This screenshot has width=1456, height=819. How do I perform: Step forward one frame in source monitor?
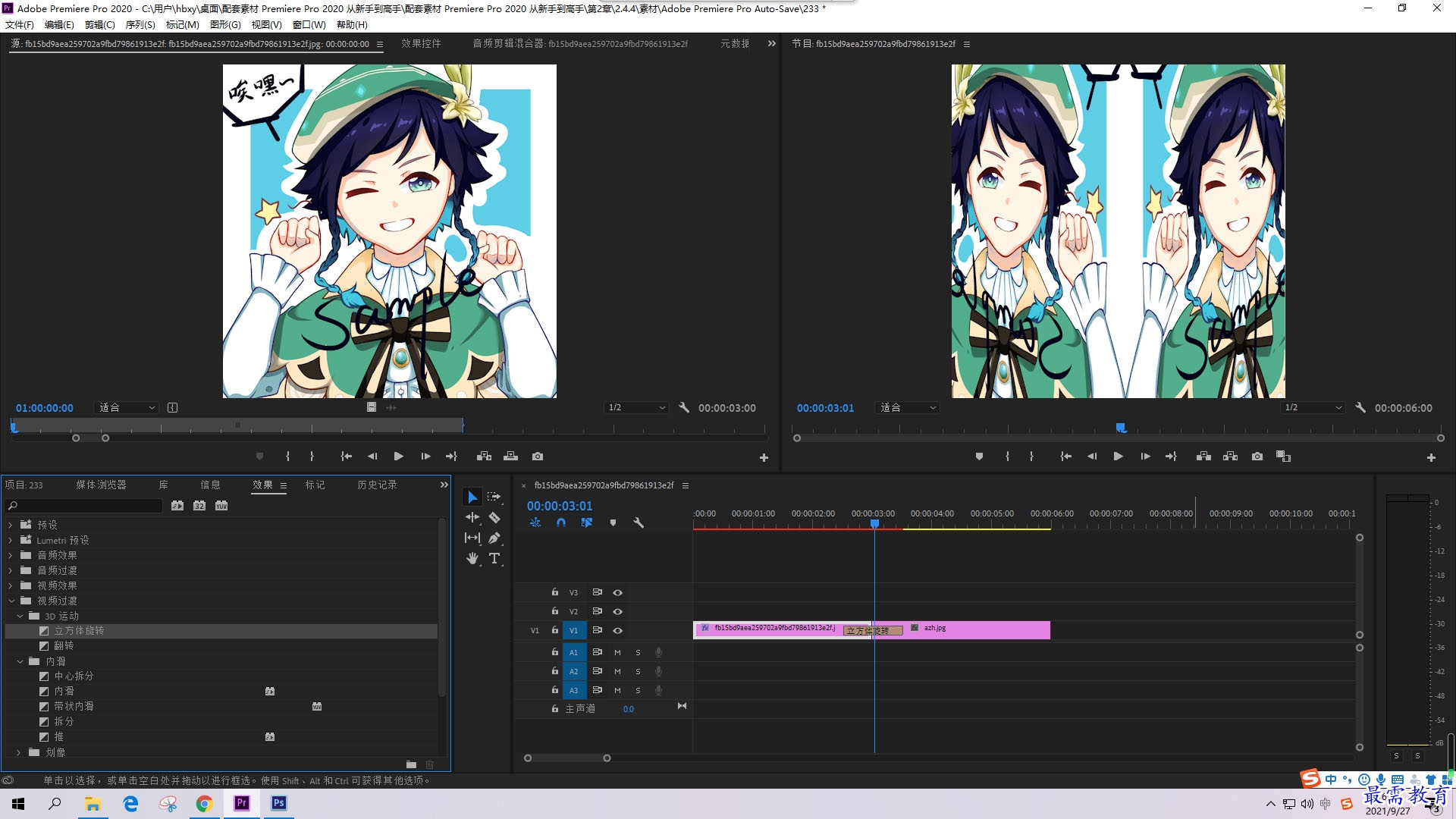coord(425,457)
